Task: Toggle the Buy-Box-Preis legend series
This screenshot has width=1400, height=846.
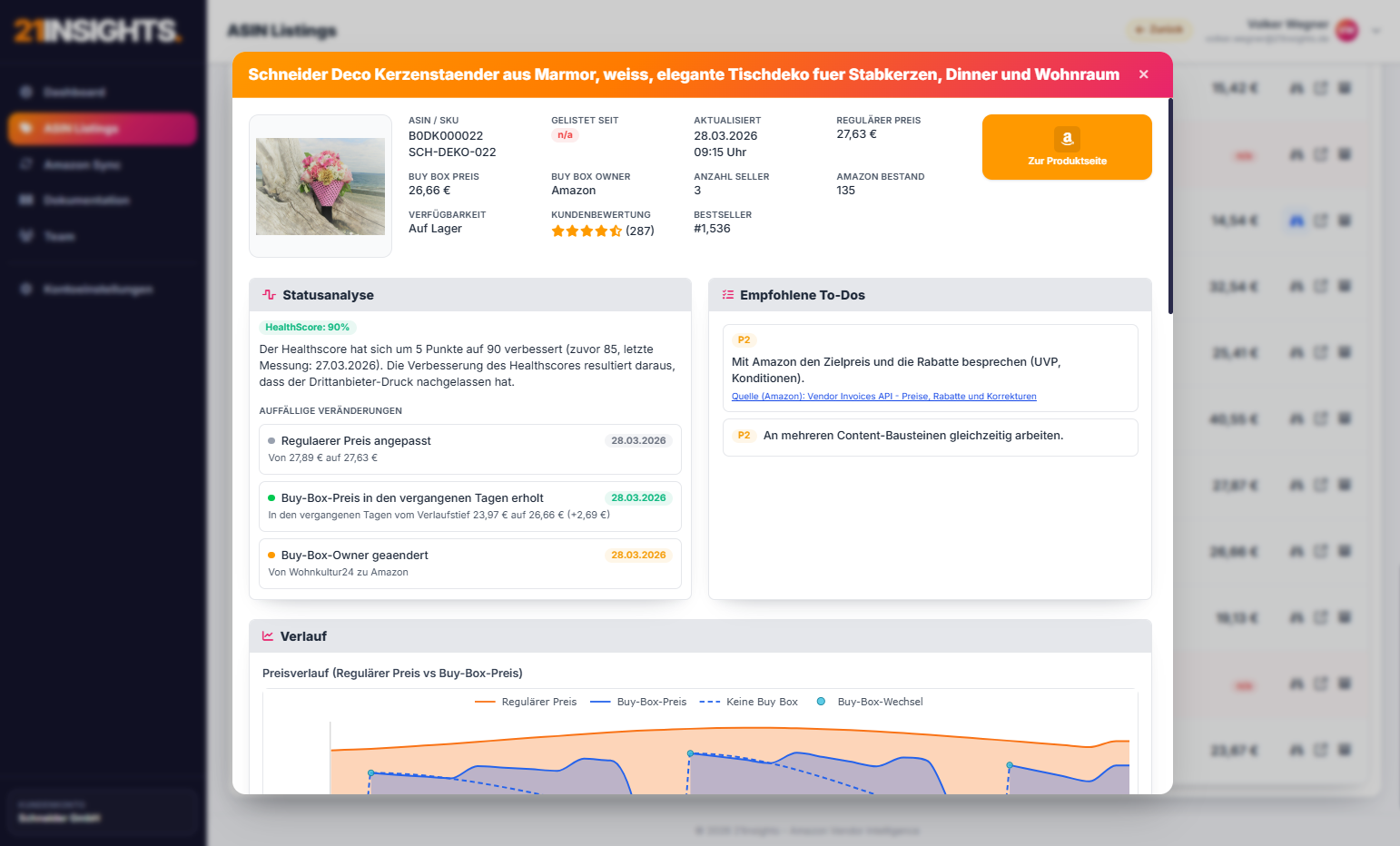Action: click(638, 702)
